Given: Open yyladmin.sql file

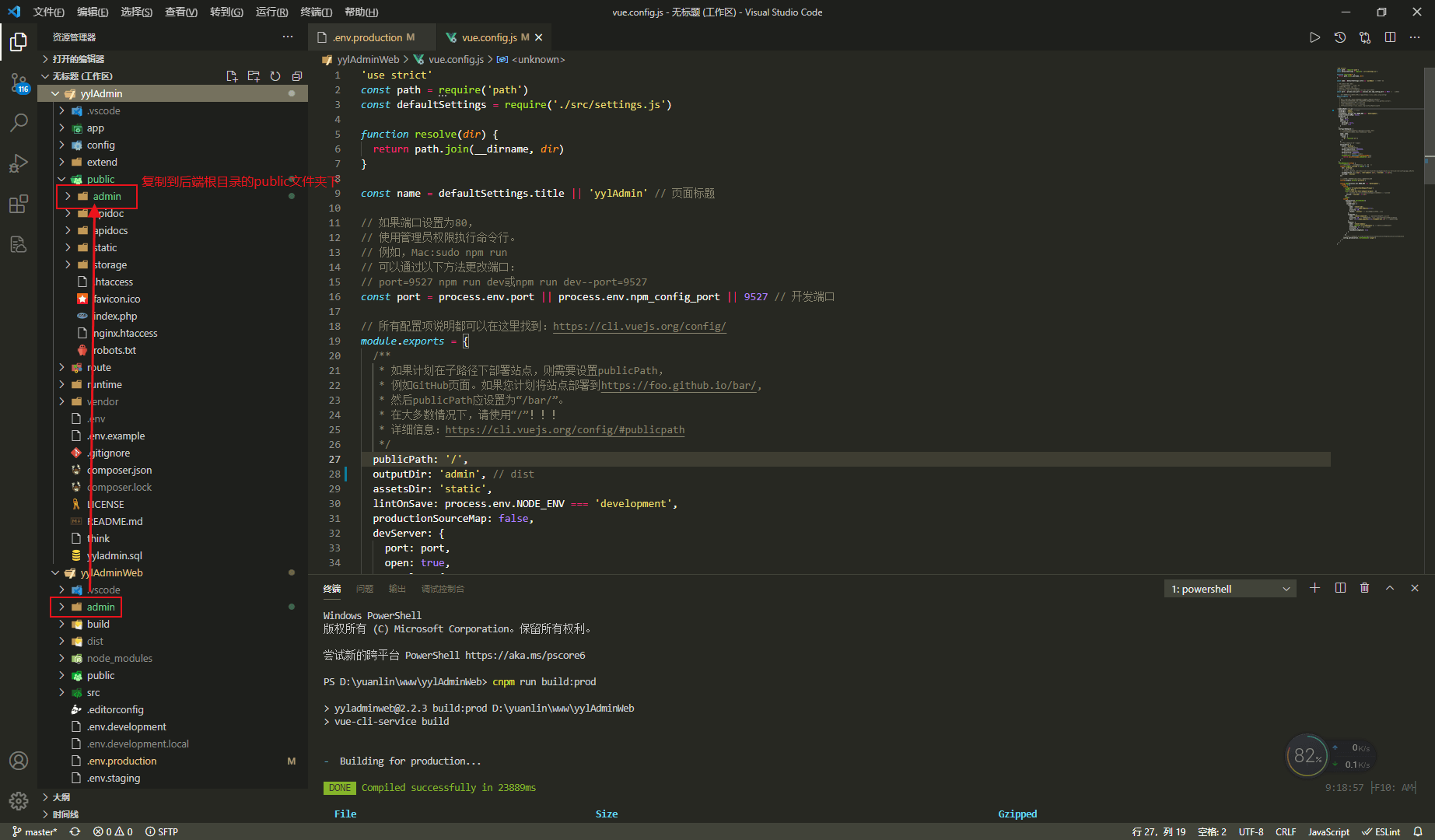Looking at the screenshot, I should (x=114, y=555).
